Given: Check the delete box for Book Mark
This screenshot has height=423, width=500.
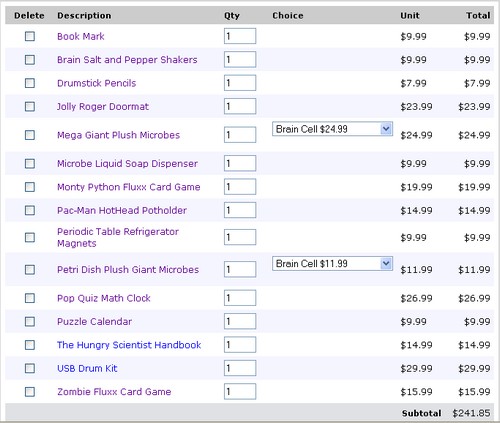Looking at the screenshot, I should (30, 36).
